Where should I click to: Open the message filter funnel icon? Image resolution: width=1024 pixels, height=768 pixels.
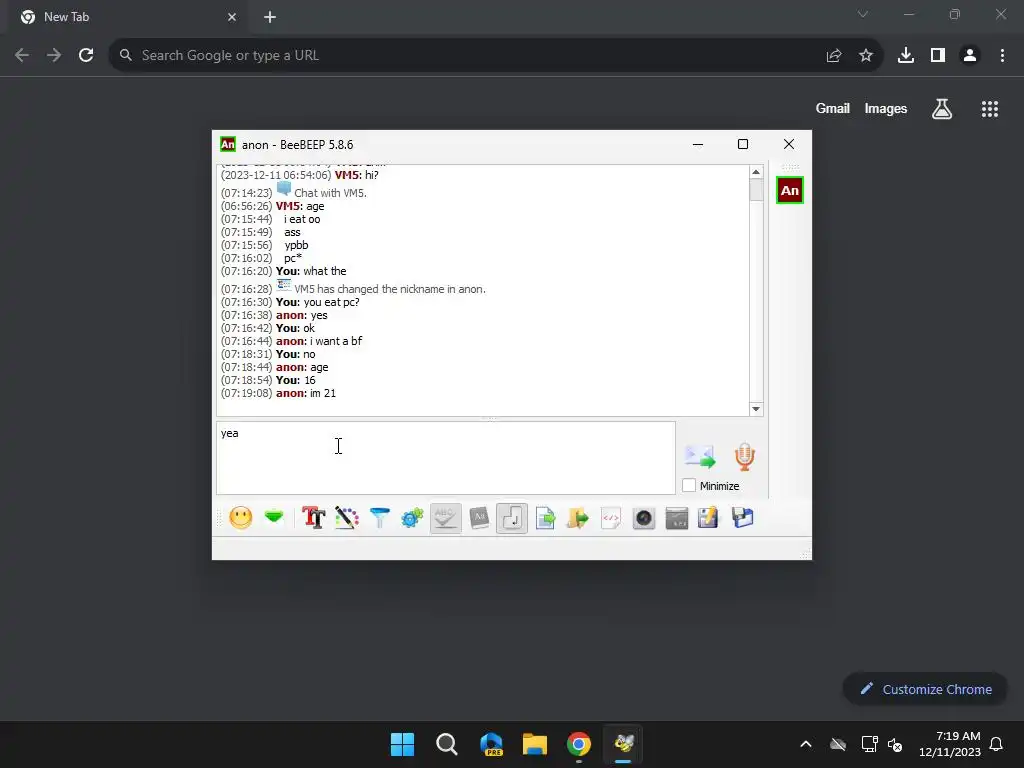pyautogui.click(x=379, y=518)
